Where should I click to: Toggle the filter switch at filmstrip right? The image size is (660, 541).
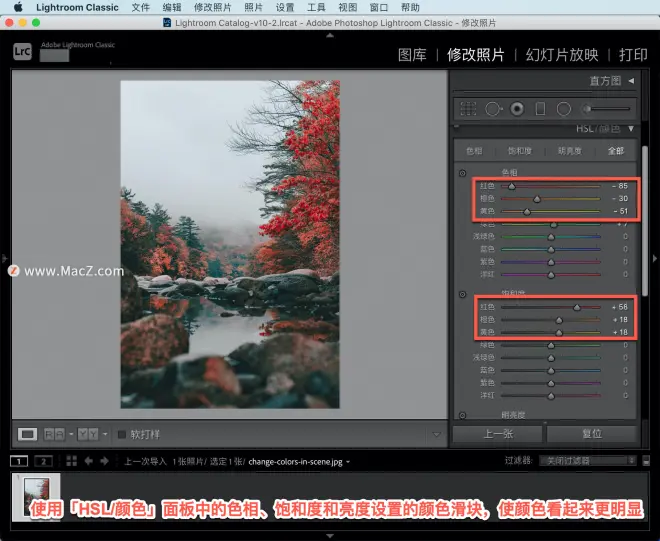click(647, 461)
